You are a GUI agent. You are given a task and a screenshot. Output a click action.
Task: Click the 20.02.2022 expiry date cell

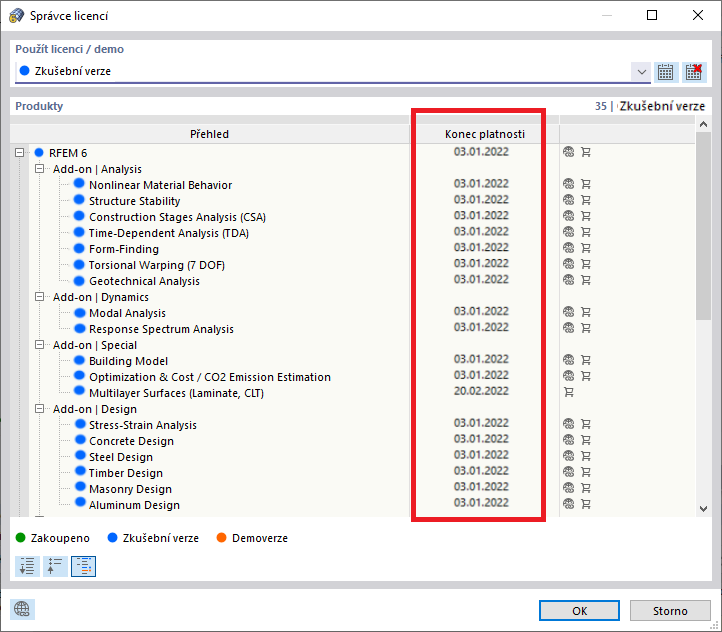click(481, 391)
